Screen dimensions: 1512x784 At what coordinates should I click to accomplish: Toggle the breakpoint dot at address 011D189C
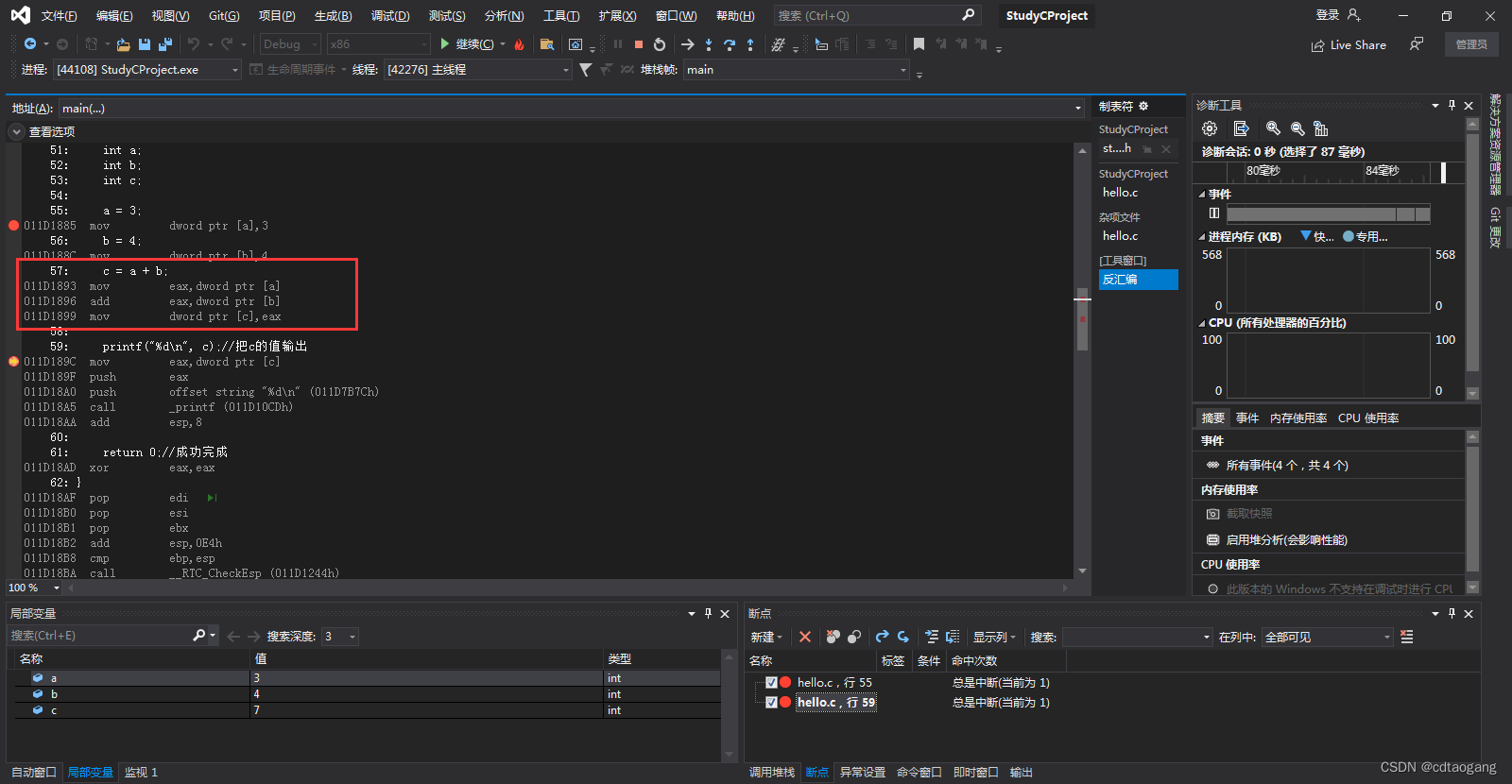click(13, 362)
